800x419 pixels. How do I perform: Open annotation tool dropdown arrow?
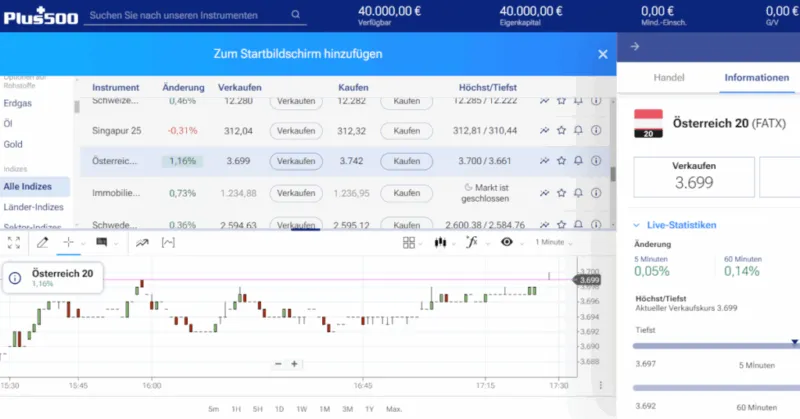pyautogui.click(x=116, y=244)
